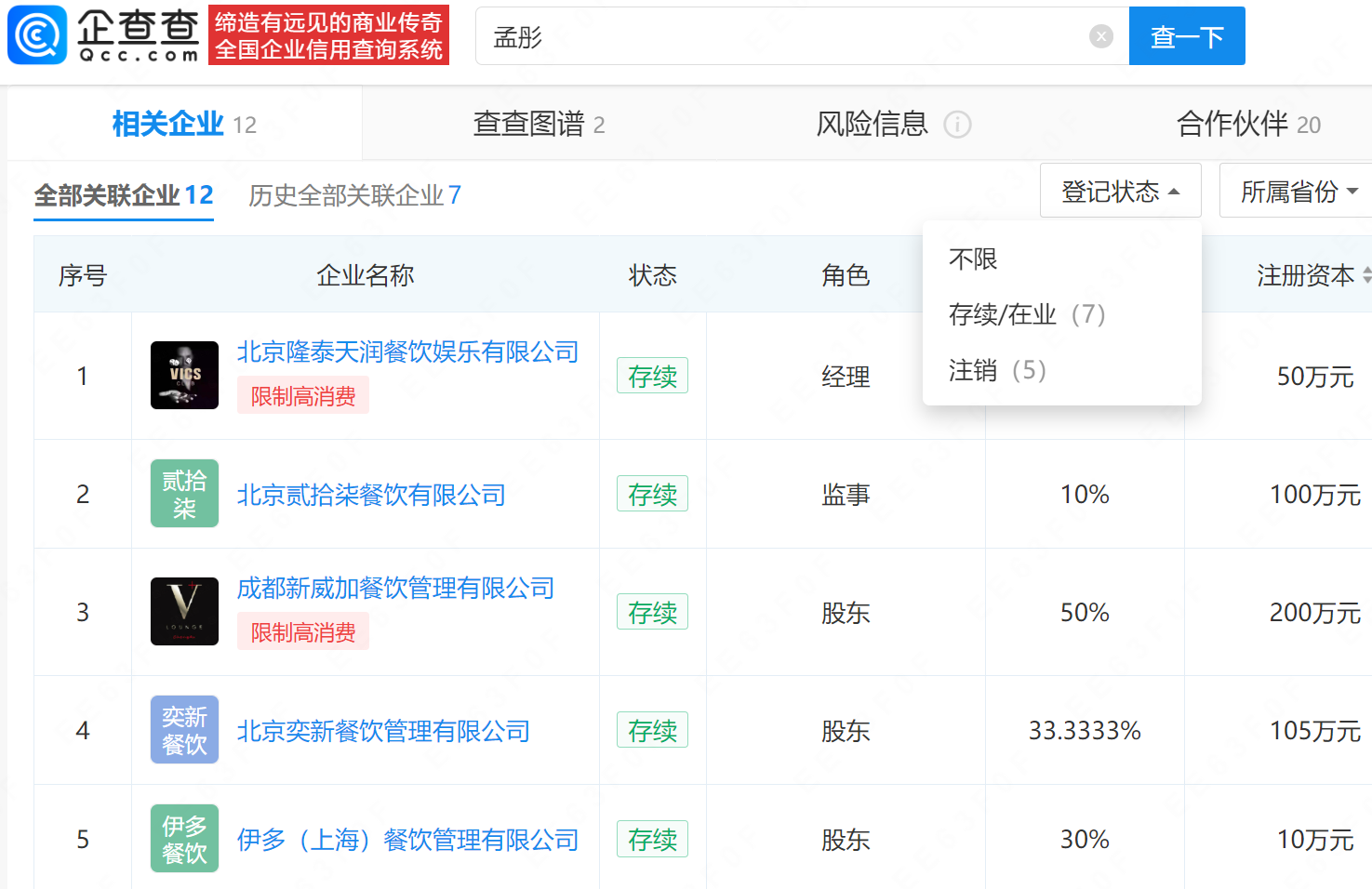Clear the search box with the X icon
This screenshot has width=1372, height=889.
(1101, 36)
